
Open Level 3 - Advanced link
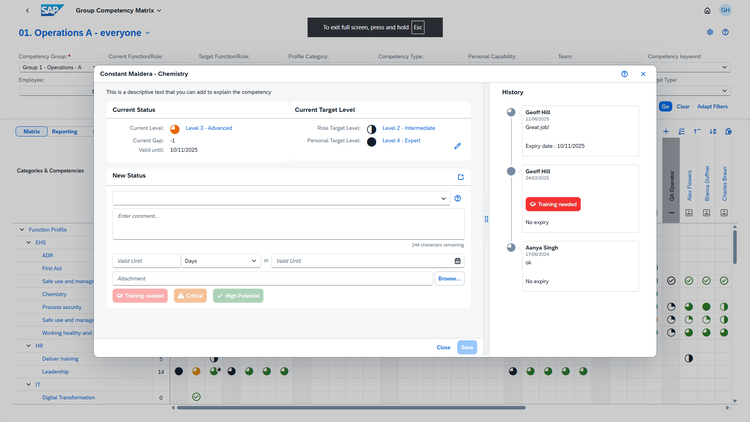pyautogui.click(x=209, y=128)
